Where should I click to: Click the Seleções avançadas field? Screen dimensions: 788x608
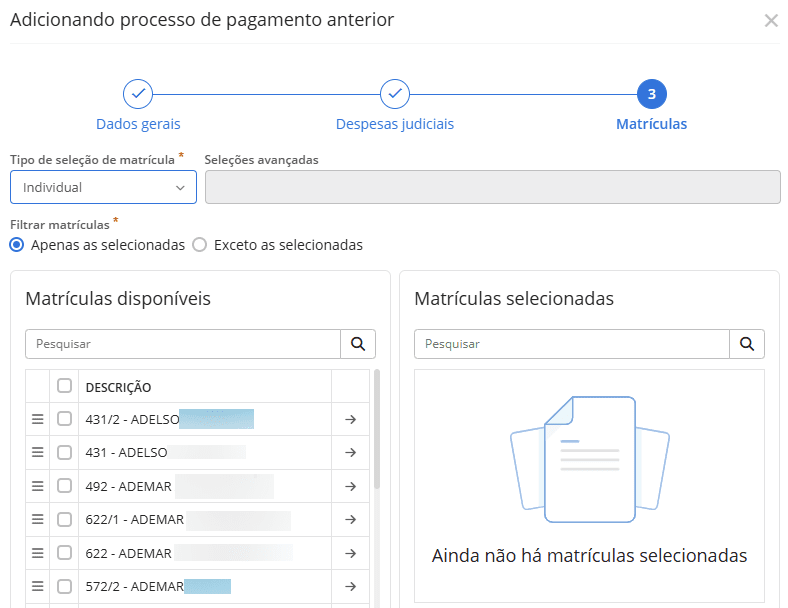pyautogui.click(x=492, y=187)
